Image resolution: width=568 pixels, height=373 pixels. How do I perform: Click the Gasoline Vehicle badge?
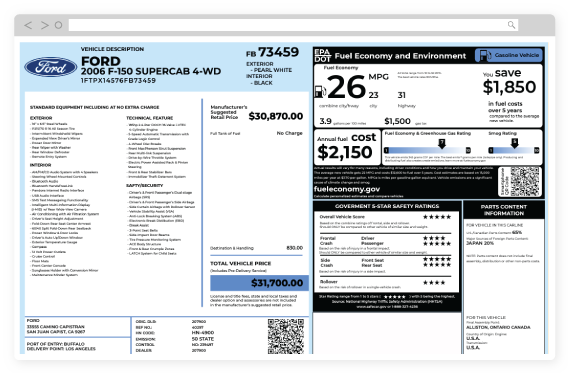click(x=509, y=55)
